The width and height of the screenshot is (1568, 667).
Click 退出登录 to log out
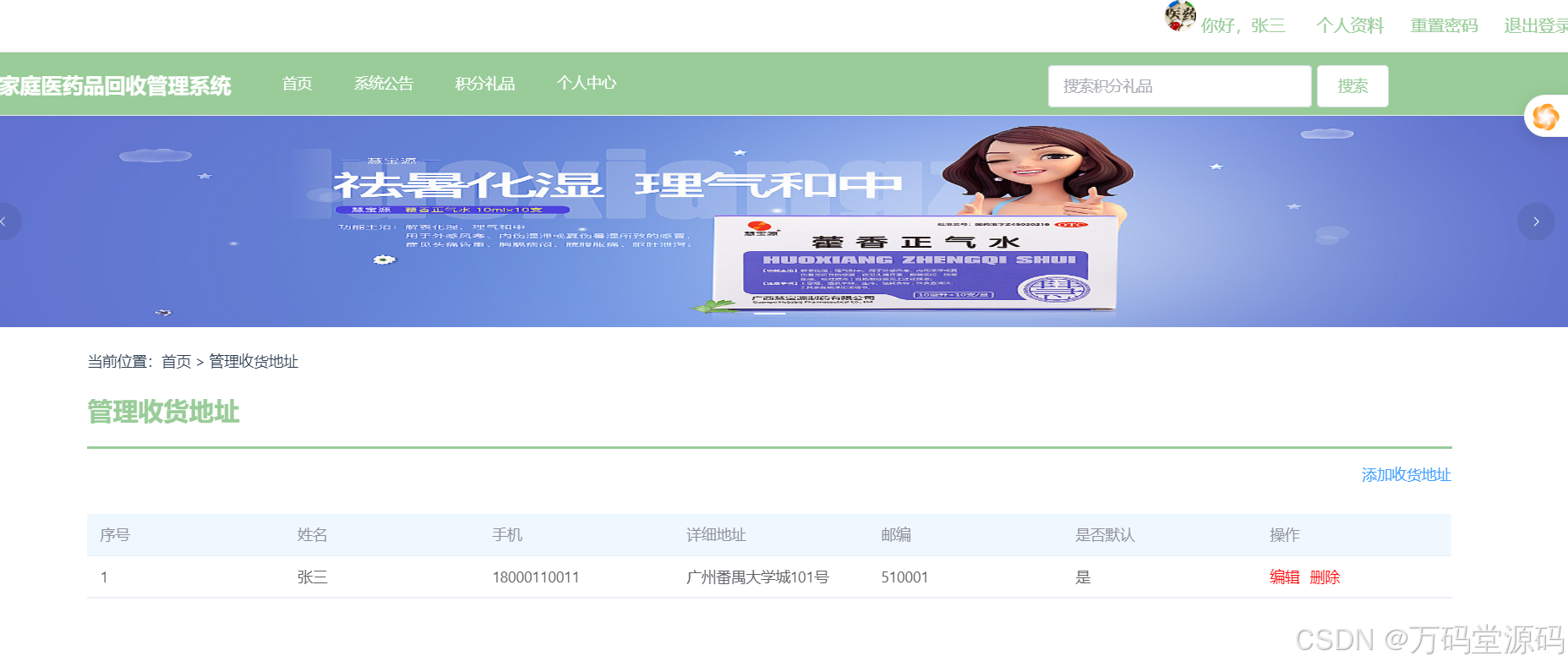click(x=1536, y=25)
